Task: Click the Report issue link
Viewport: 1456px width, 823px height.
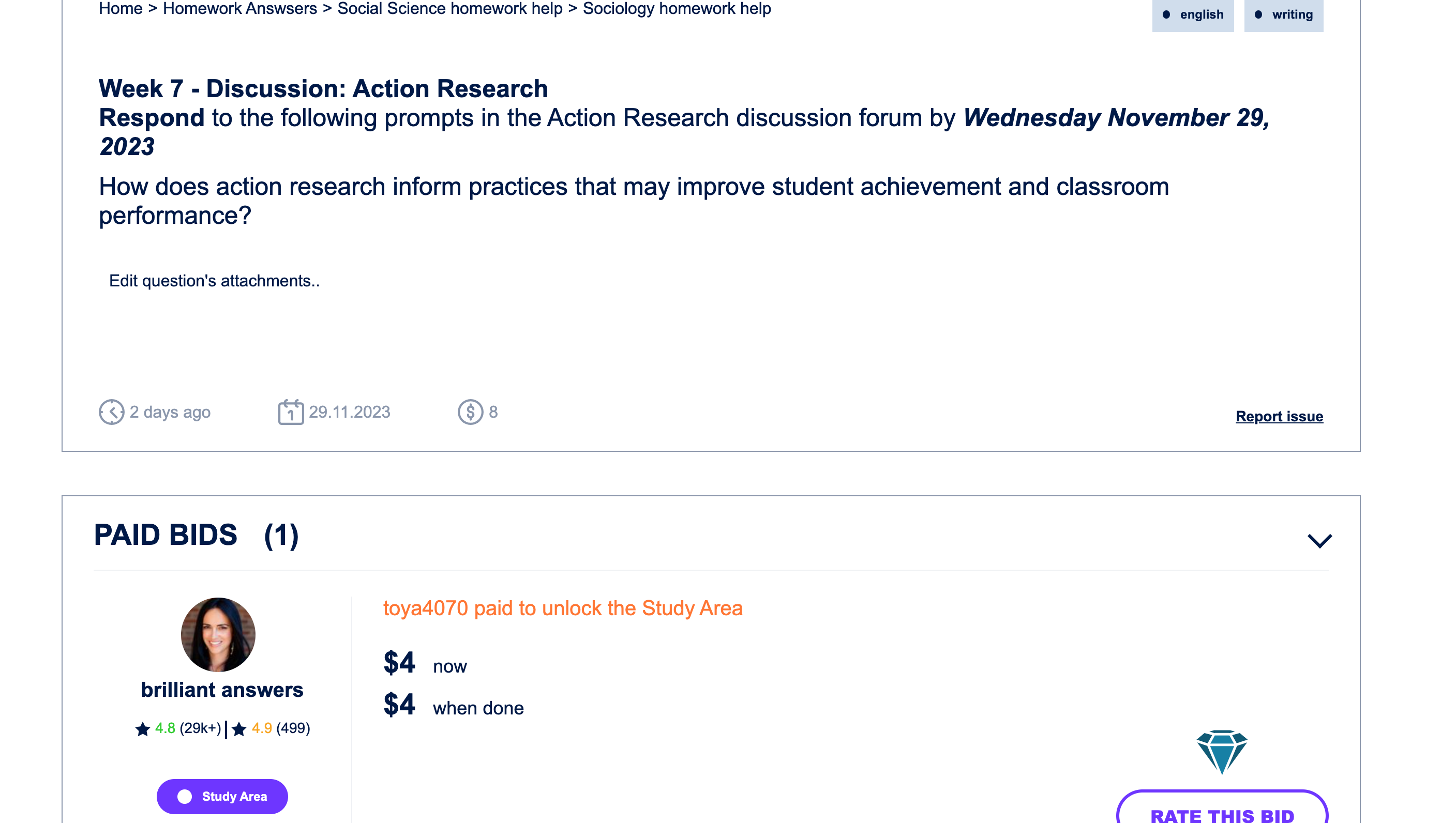Action: tap(1279, 417)
